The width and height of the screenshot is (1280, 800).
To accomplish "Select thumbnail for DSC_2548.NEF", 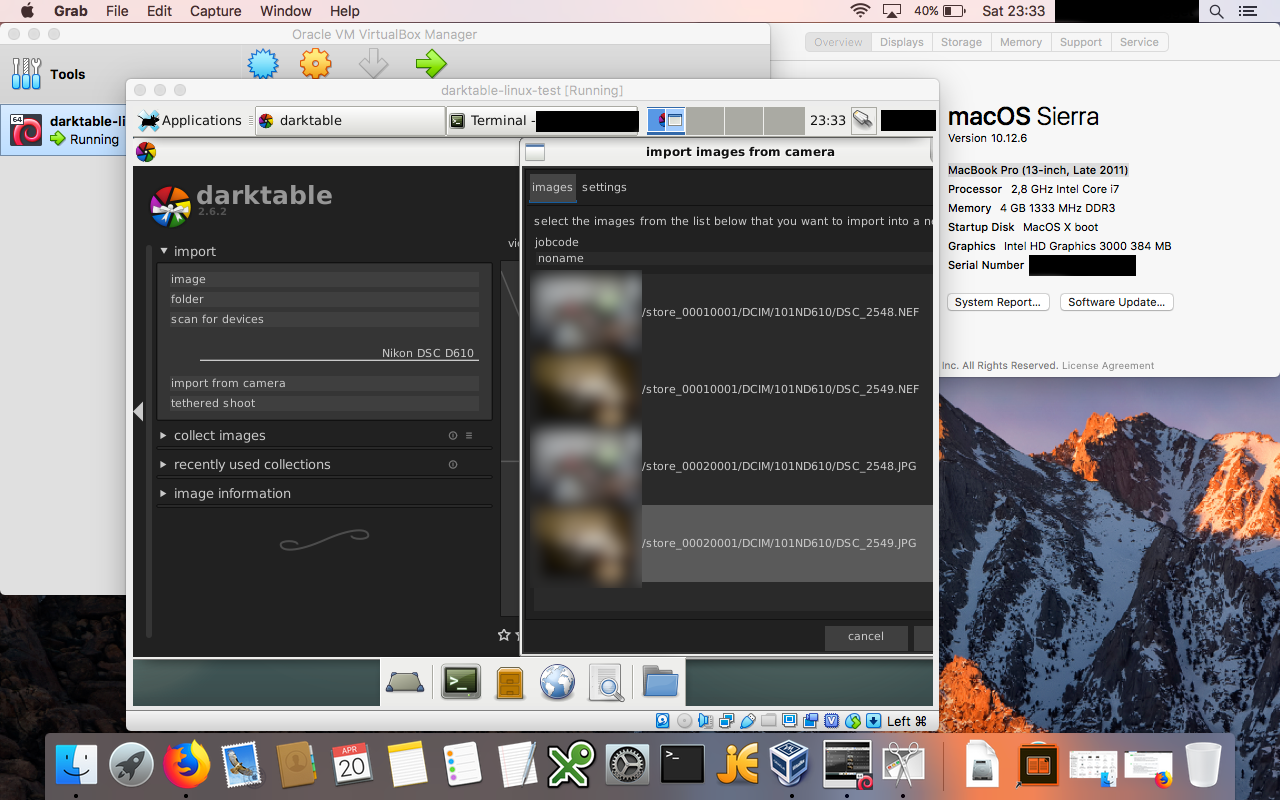I will tap(587, 312).
